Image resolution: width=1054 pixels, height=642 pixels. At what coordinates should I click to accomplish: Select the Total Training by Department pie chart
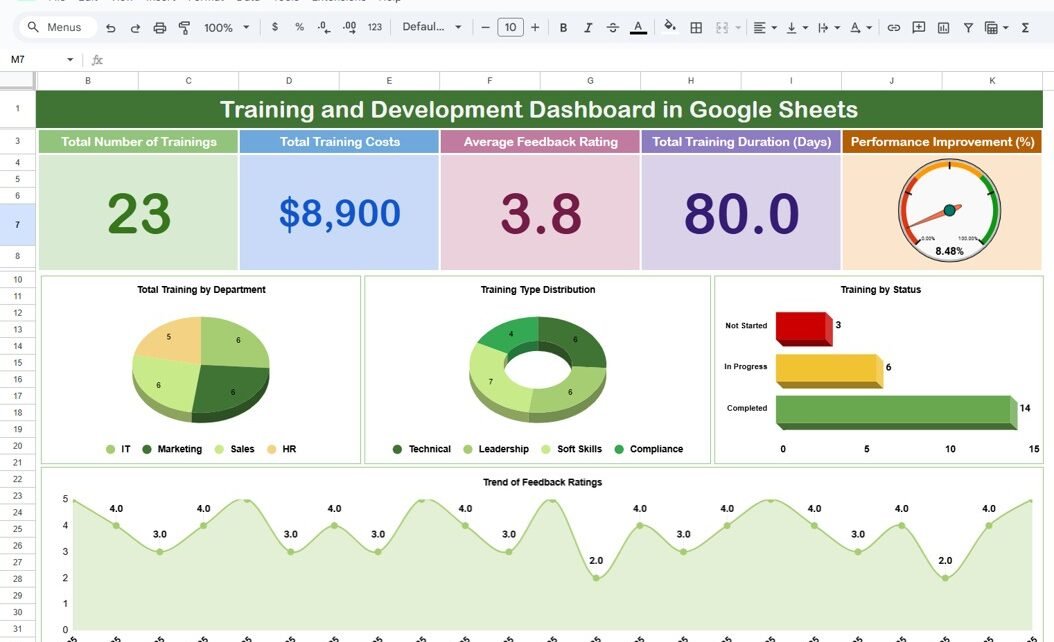coord(201,370)
